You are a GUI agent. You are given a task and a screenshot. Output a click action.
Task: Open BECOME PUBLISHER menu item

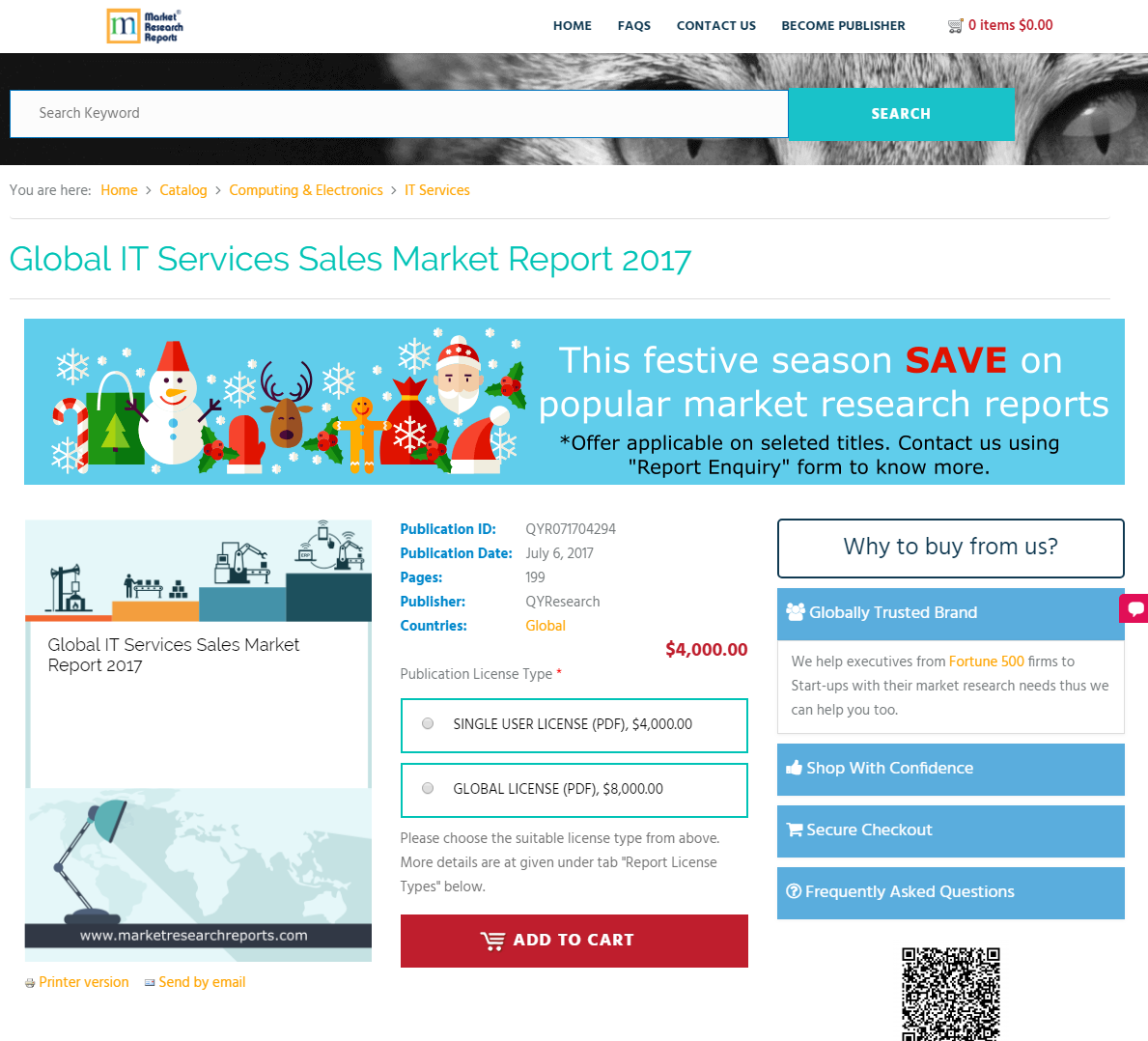click(x=843, y=26)
